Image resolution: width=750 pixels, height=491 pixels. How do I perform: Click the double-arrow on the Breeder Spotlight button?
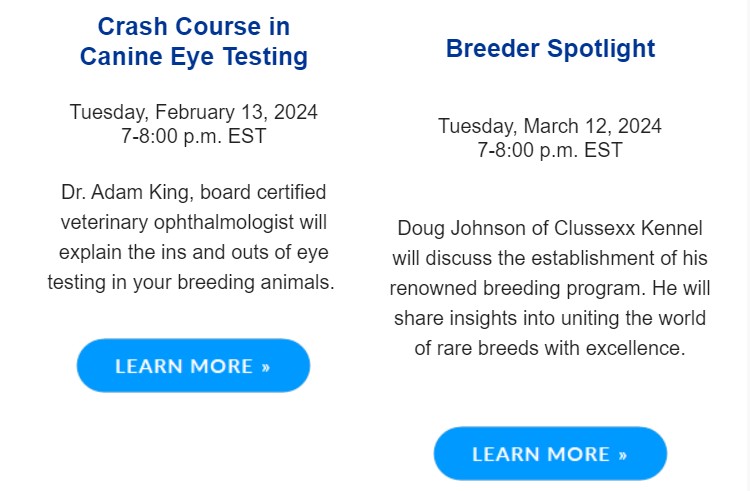[623, 455]
